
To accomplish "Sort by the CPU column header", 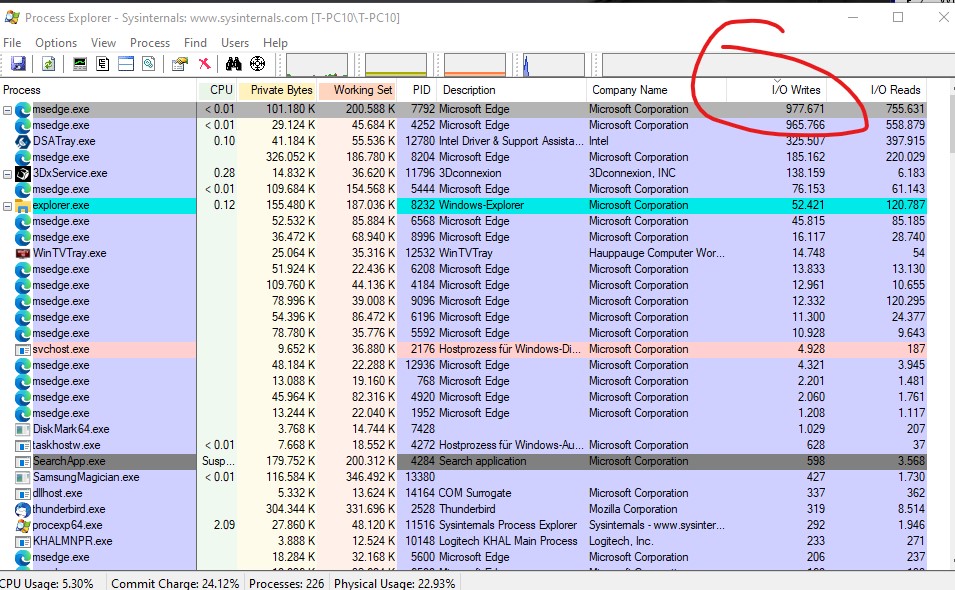I will (x=217, y=90).
